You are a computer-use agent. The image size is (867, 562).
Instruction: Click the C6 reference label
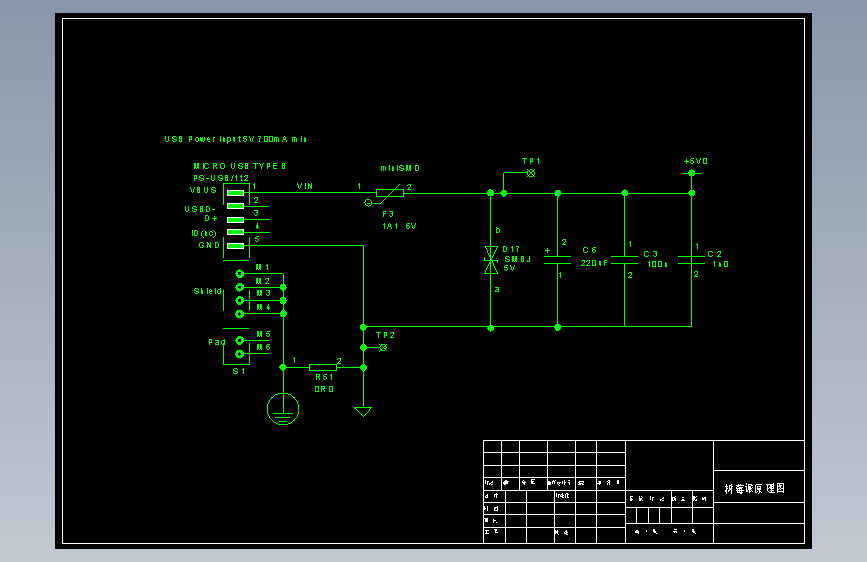(589, 250)
